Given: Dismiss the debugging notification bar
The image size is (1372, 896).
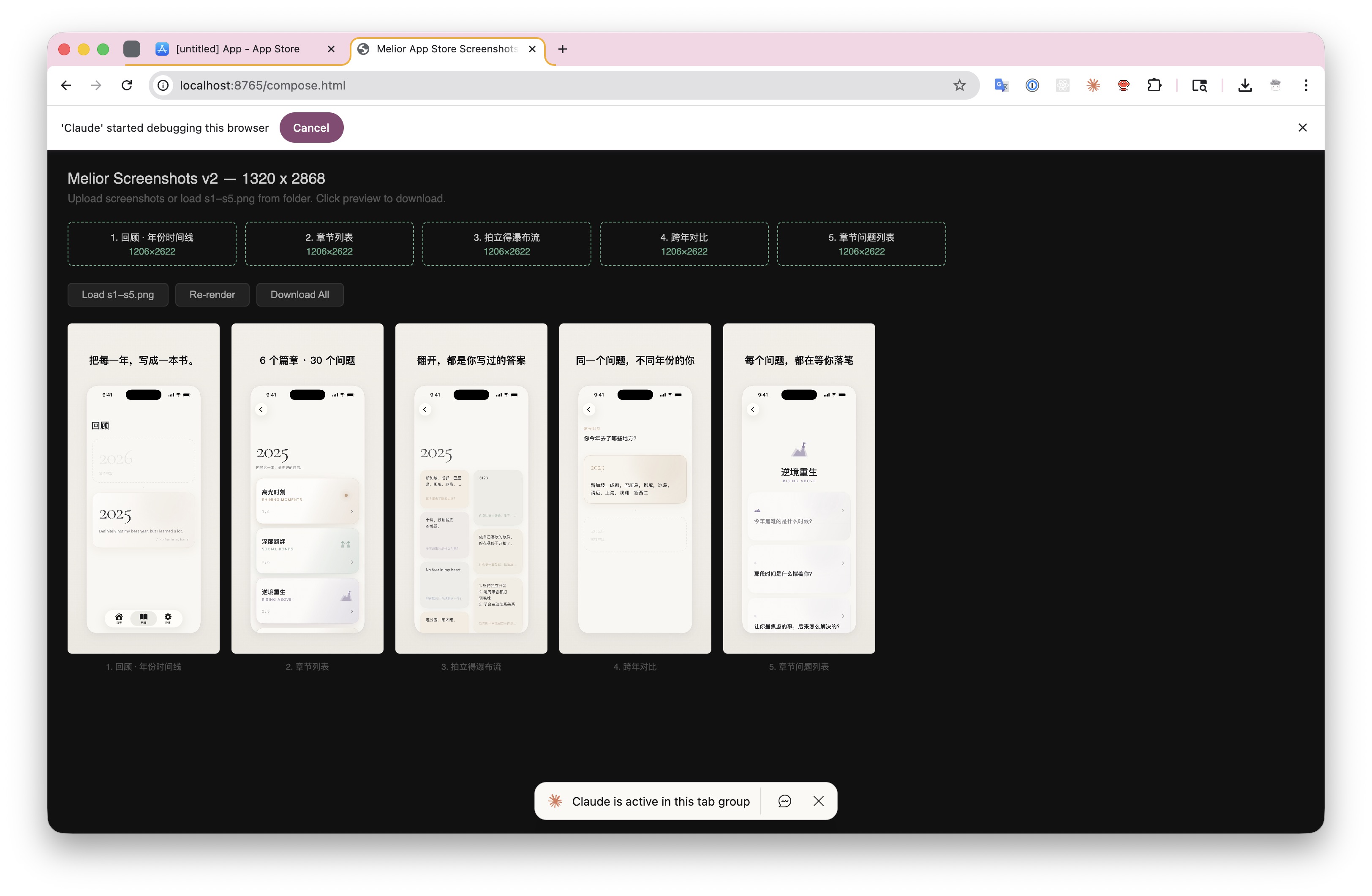Looking at the screenshot, I should click(1302, 128).
